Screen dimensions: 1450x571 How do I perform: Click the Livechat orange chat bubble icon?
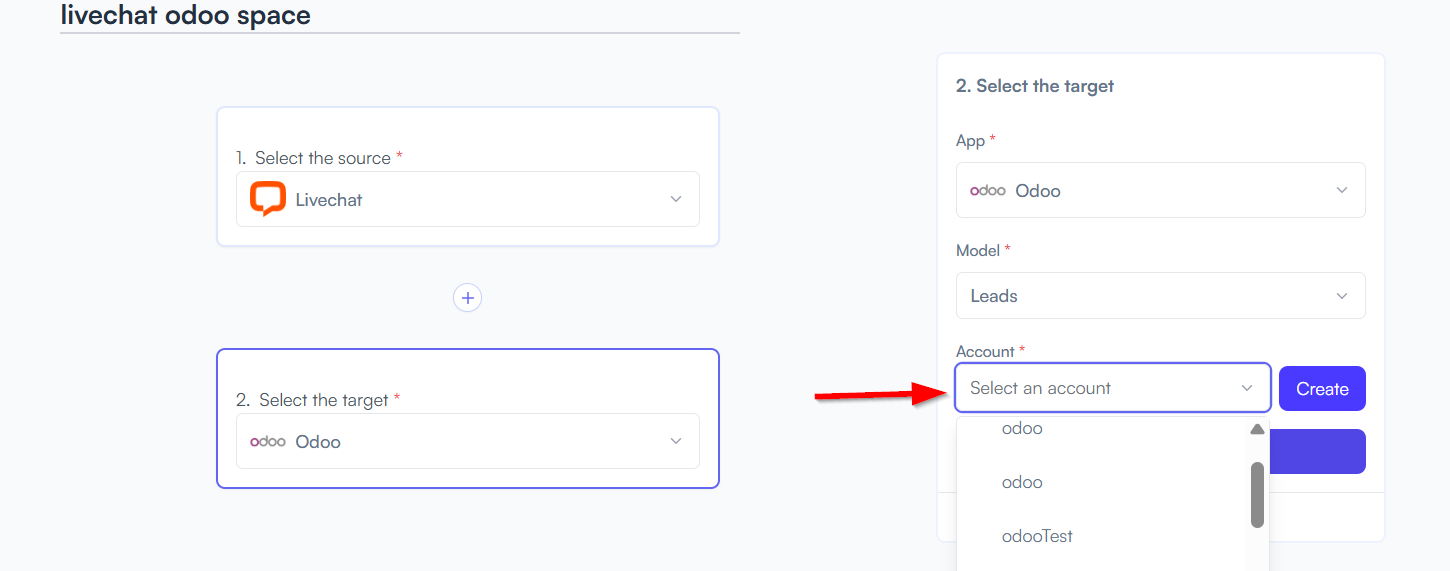point(268,199)
